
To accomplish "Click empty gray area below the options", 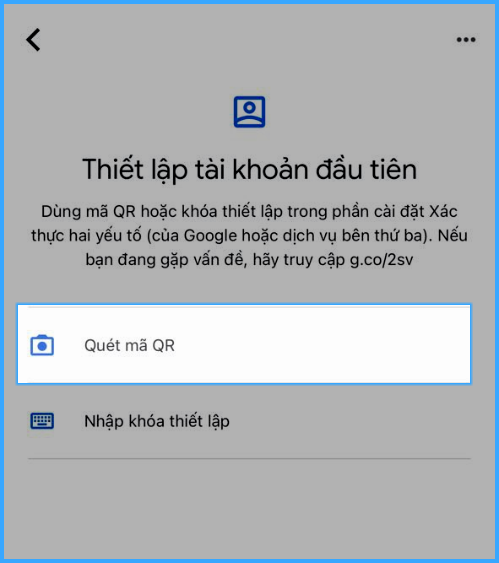I will click(x=249, y=510).
